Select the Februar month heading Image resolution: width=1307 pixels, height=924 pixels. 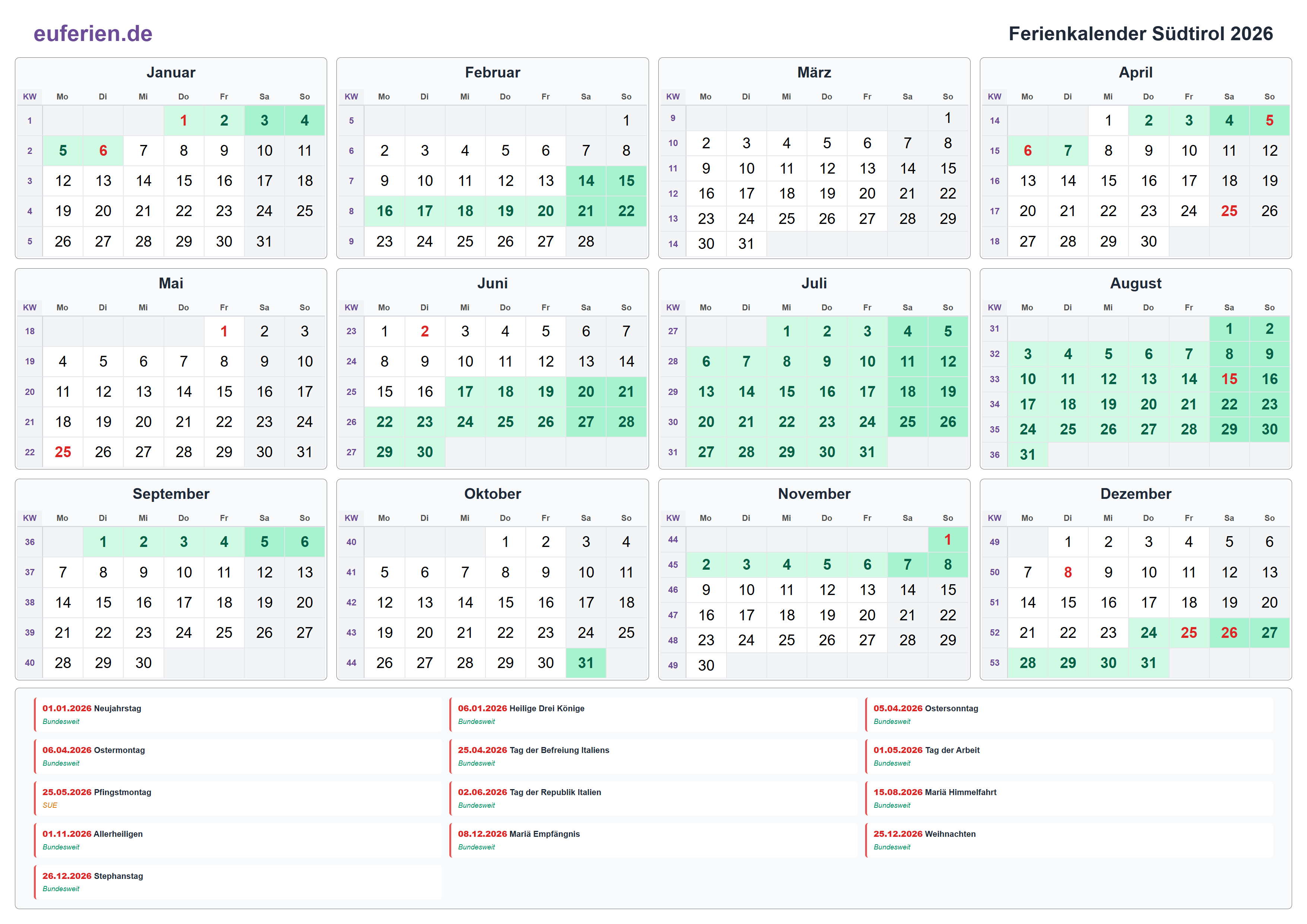pos(493,72)
